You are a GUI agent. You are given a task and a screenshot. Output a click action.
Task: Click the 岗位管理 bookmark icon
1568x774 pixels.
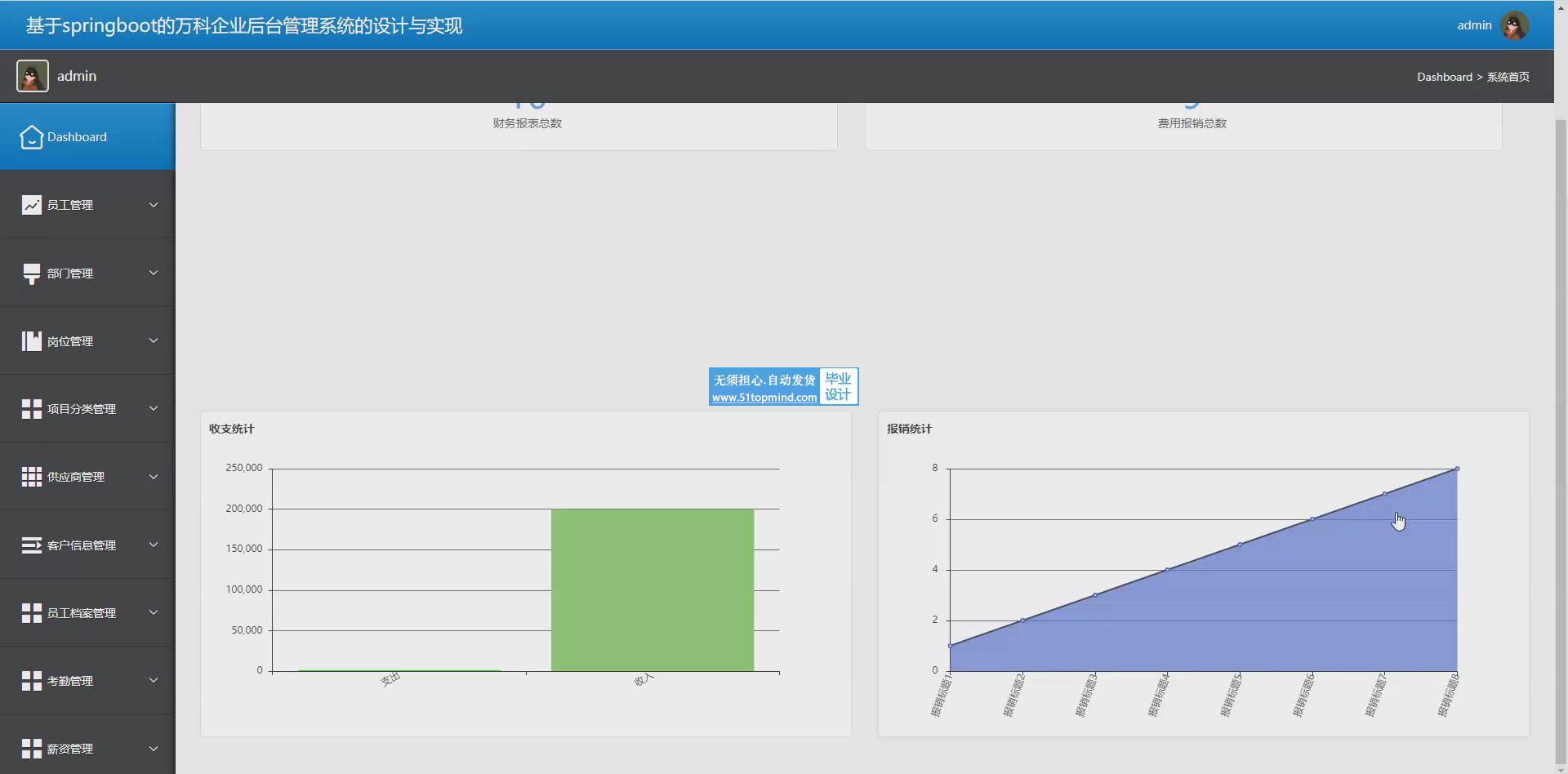pos(31,341)
